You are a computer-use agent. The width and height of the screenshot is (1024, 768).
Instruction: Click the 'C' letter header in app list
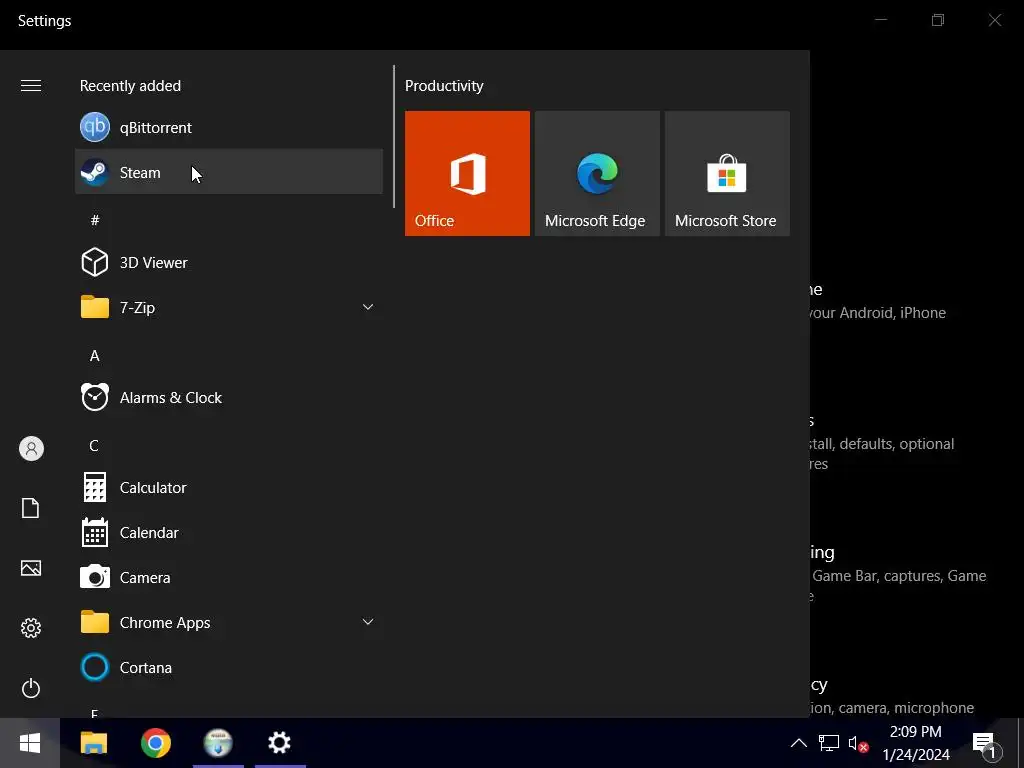94,445
